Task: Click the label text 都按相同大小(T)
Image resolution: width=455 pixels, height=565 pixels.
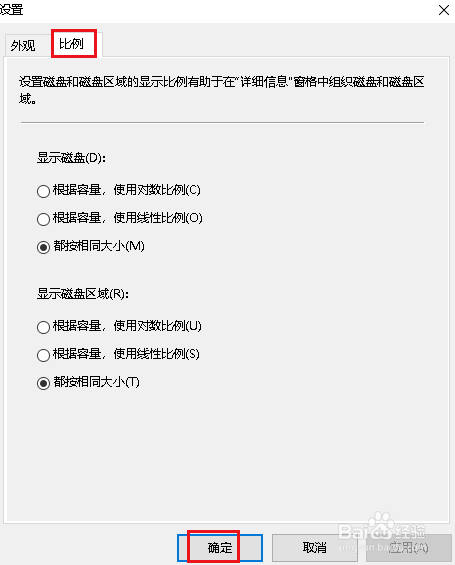Action: 96,382
